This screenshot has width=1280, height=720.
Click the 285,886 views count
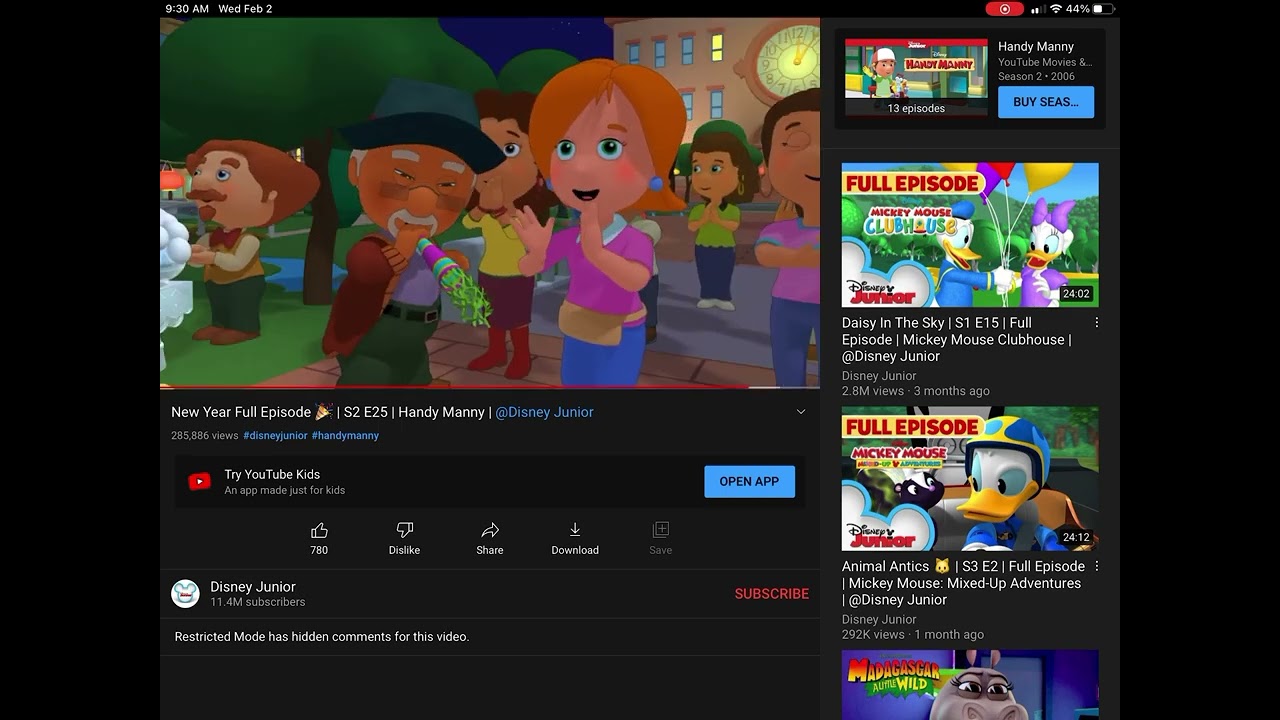click(x=205, y=436)
